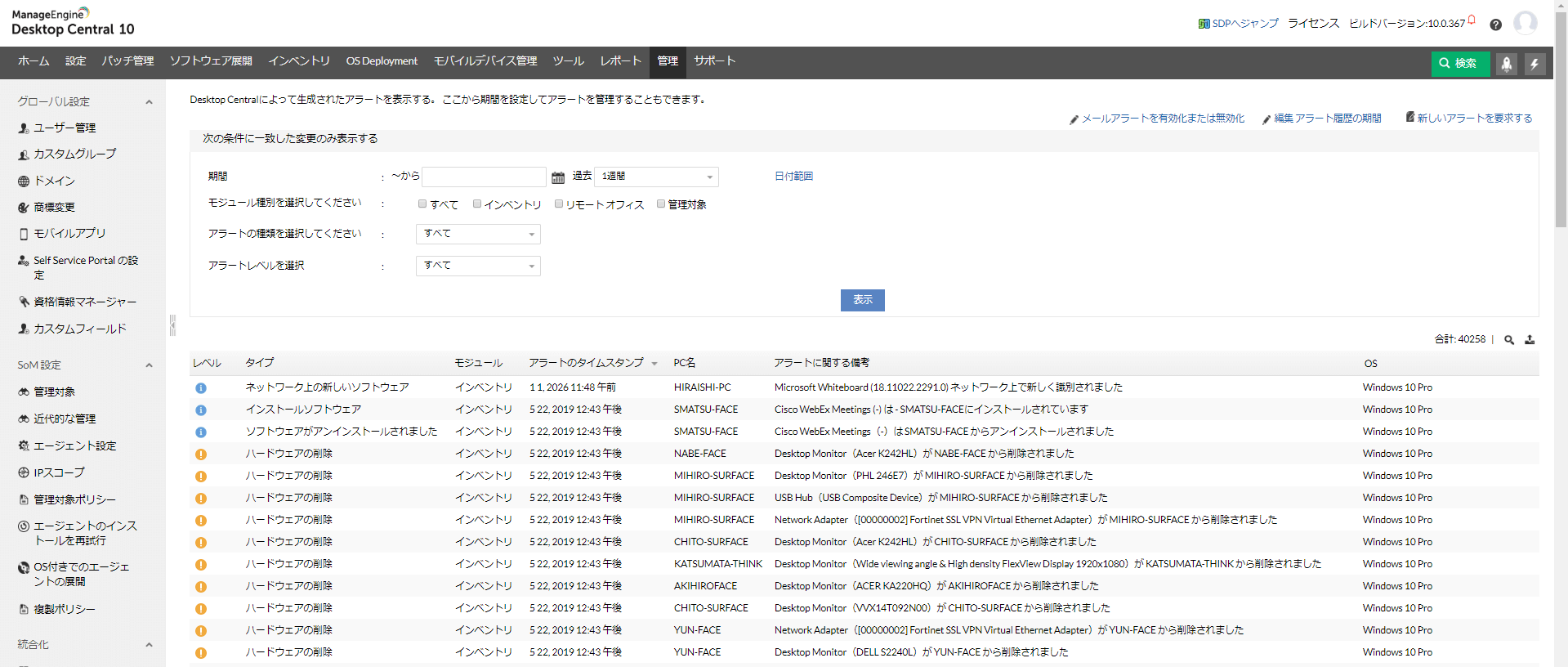The height and width of the screenshot is (667, 1568).
Task: Click the rocket icon in top bar
Action: tap(1507, 64)
